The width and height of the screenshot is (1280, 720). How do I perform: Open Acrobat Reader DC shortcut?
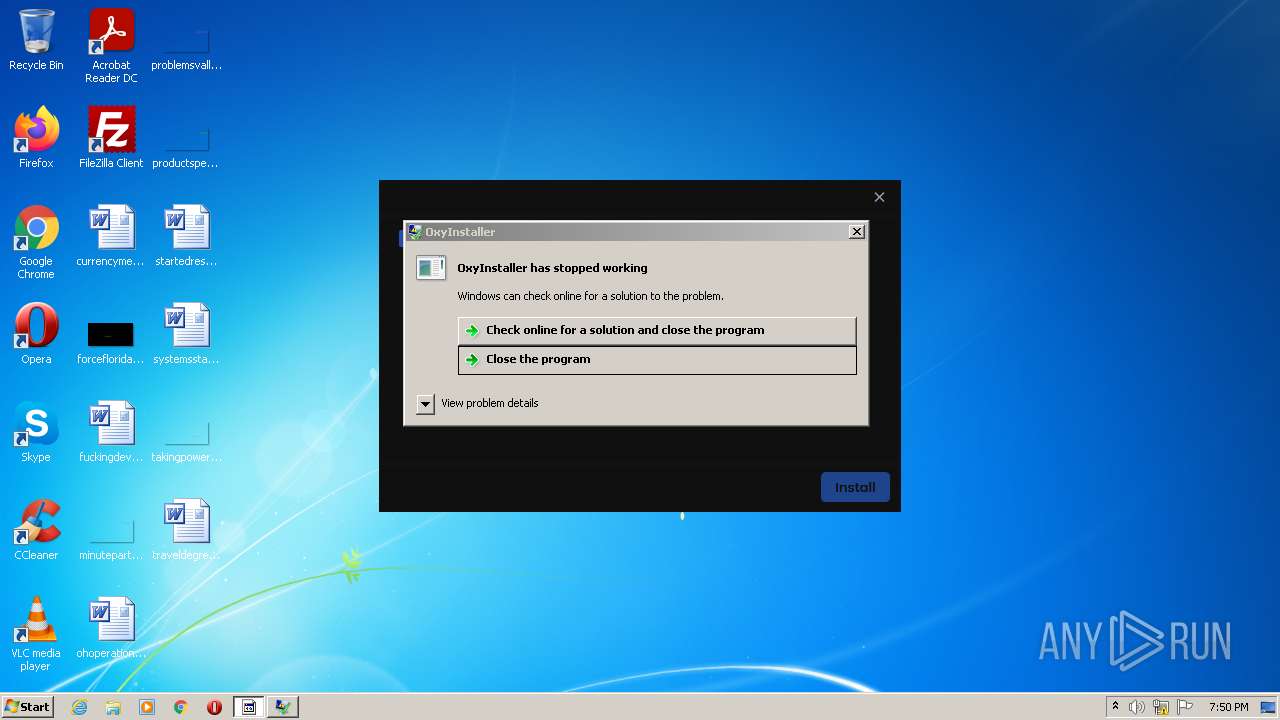click(x=111, y=47)
